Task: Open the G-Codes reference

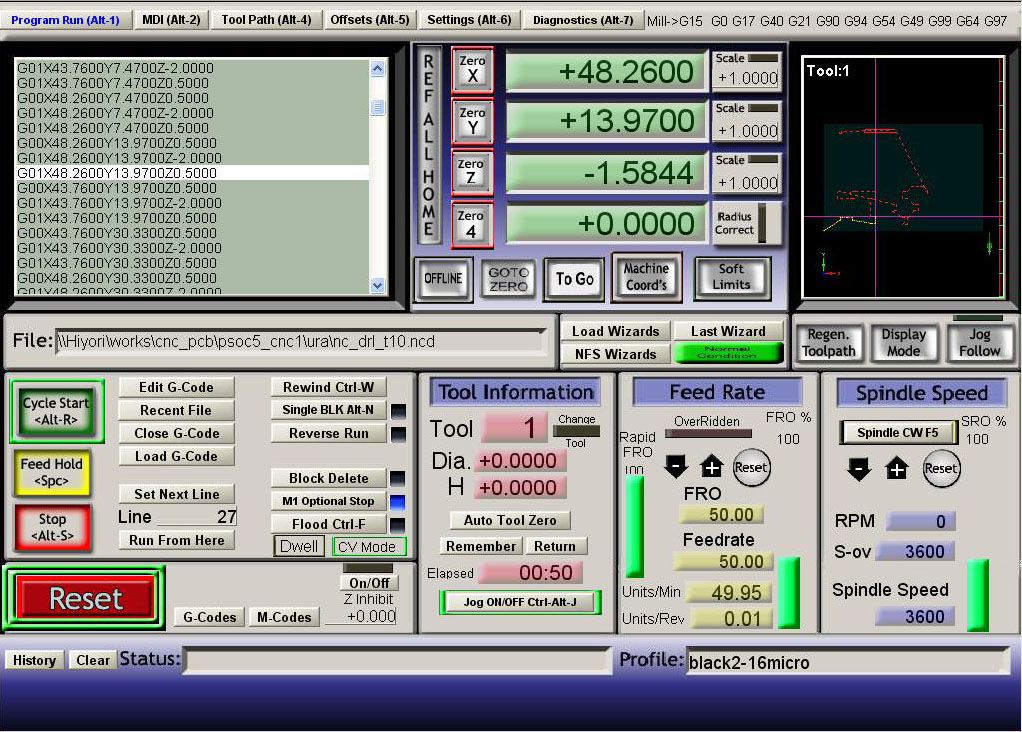Action: tap(209, 617)
